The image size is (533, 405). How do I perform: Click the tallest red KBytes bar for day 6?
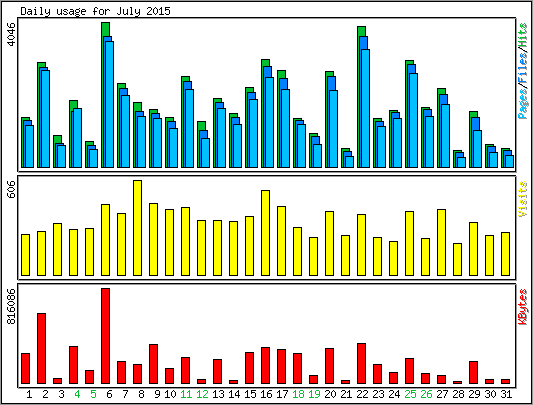pyautogui.click(x=105, y=336)
